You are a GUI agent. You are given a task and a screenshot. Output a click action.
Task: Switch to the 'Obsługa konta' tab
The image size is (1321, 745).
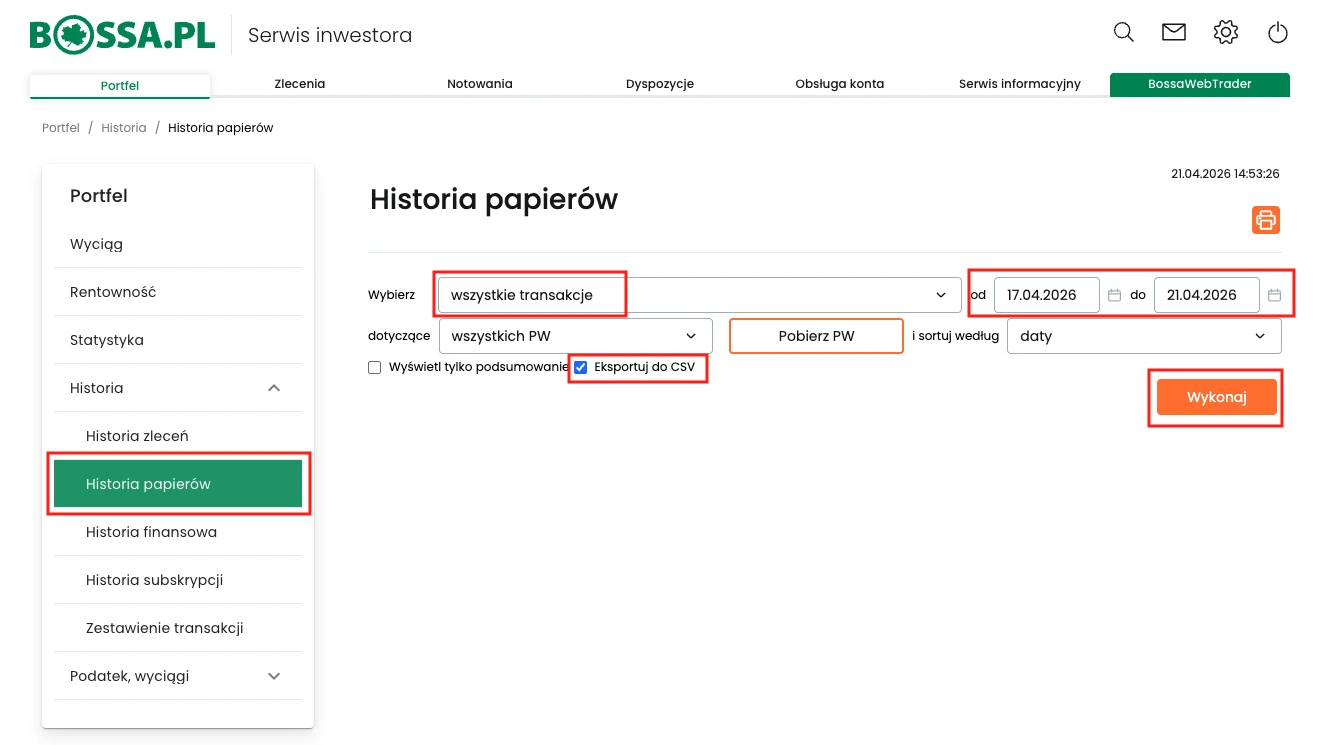click(x=840, y=84)
